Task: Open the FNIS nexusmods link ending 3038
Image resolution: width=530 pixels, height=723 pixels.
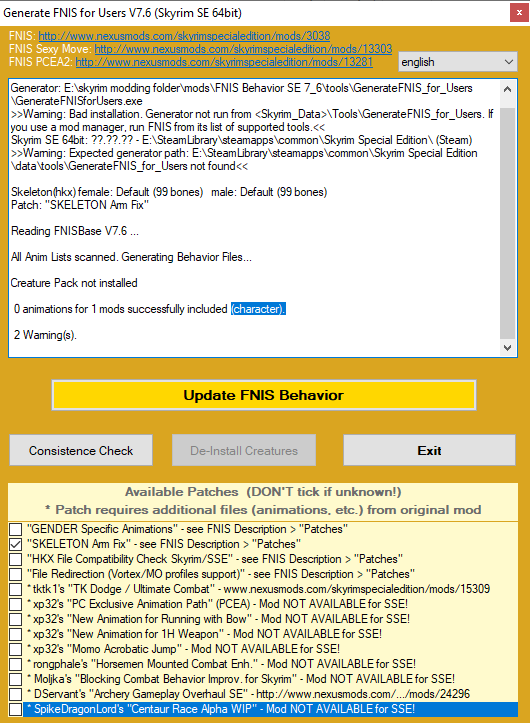Action: coord(184,36)
